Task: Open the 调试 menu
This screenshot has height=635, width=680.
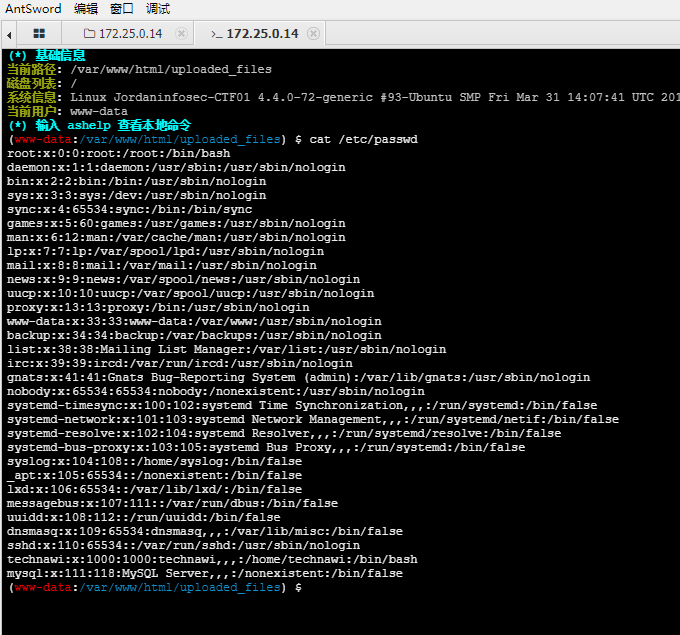Action: 158,9
